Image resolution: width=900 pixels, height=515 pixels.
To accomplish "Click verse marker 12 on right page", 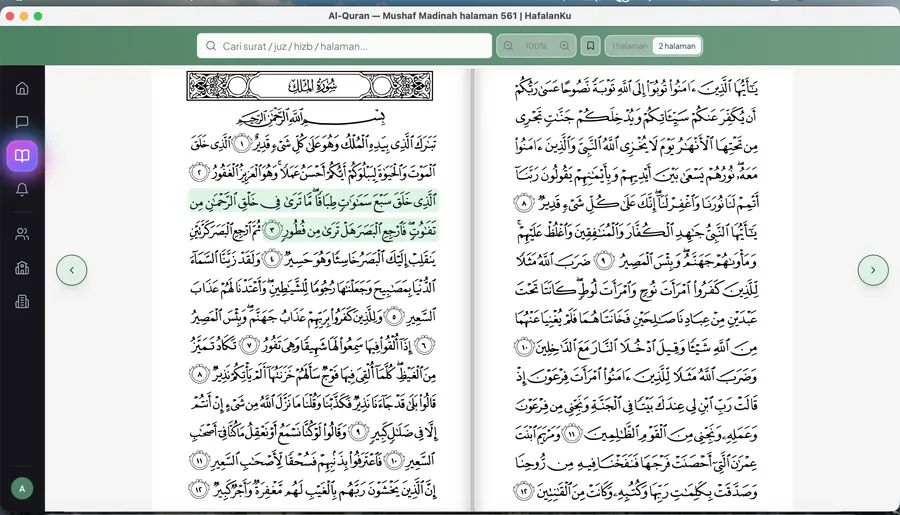I will (x=523, y=491).
